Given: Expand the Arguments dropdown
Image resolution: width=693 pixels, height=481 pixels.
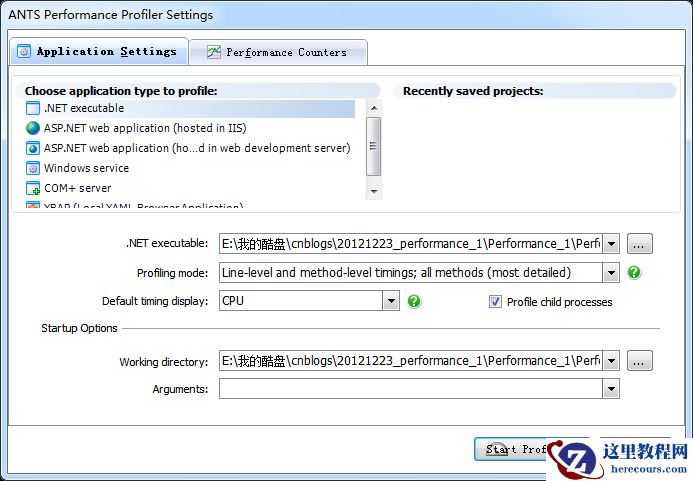Looking at the screenshot, I should 611,389.
